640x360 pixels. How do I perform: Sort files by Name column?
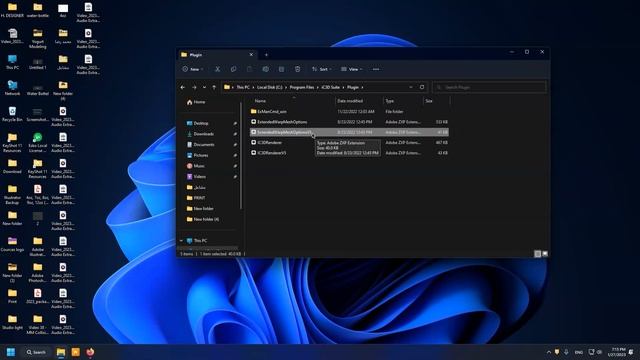click(x=260, y=101)
